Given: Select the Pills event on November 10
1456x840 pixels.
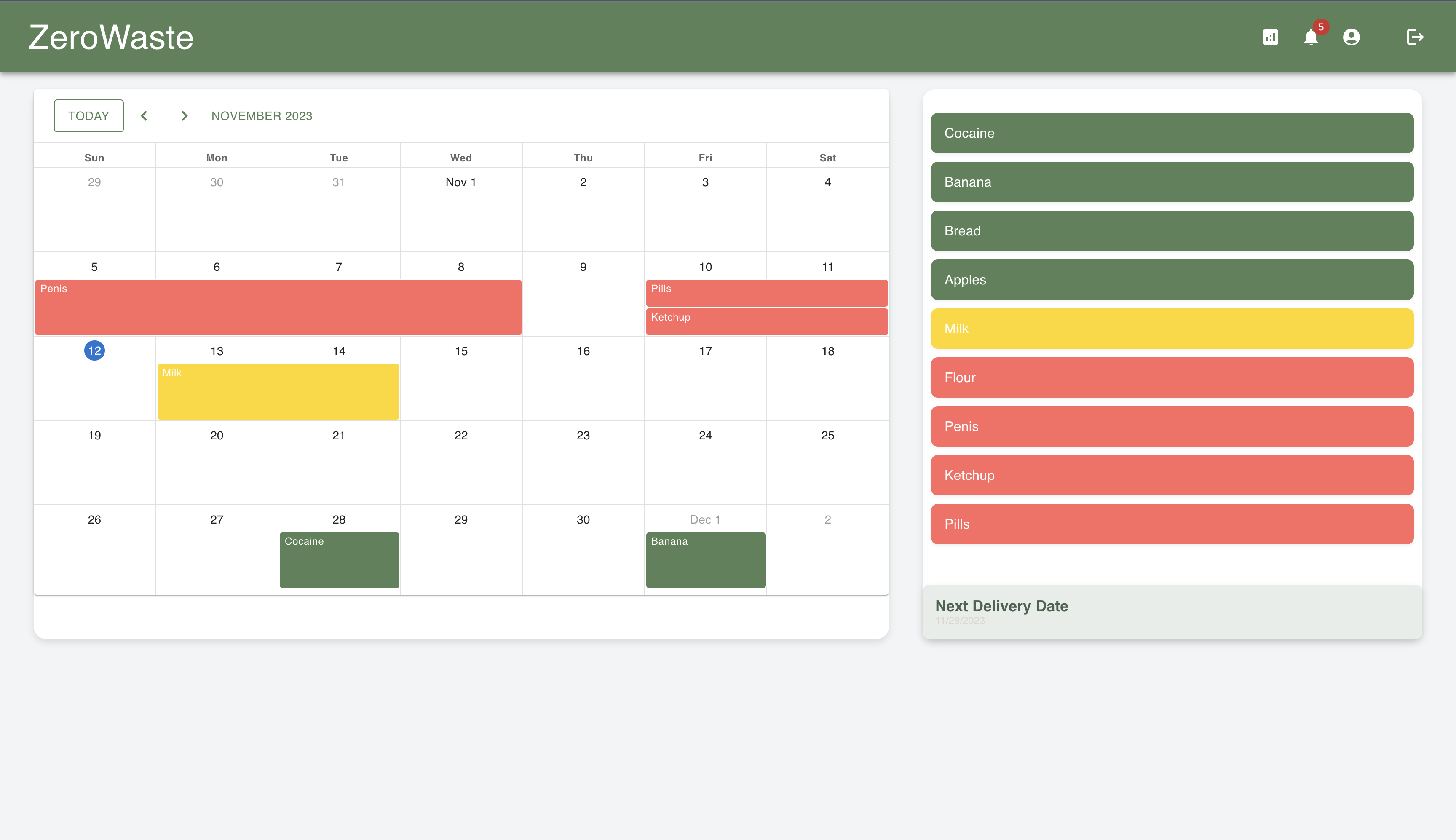Looking at the screenshot, I should [x=766, y=292].
